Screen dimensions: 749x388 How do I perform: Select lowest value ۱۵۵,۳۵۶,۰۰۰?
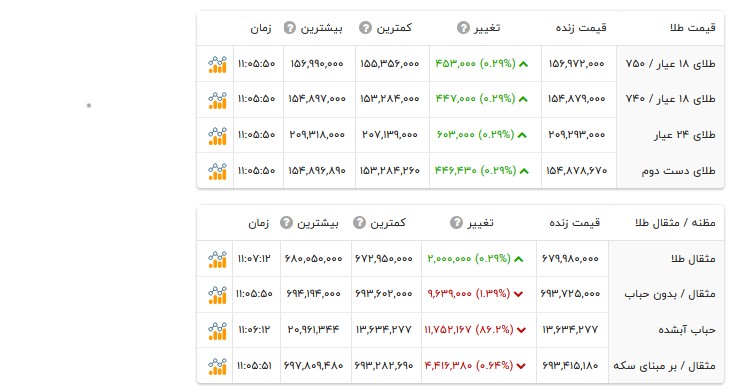coord(390,64)
